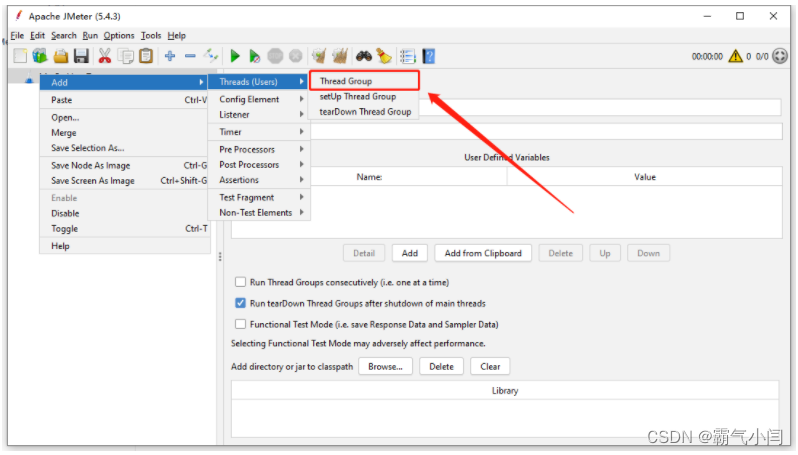Click the Clear results broom icon

[319, 56]
